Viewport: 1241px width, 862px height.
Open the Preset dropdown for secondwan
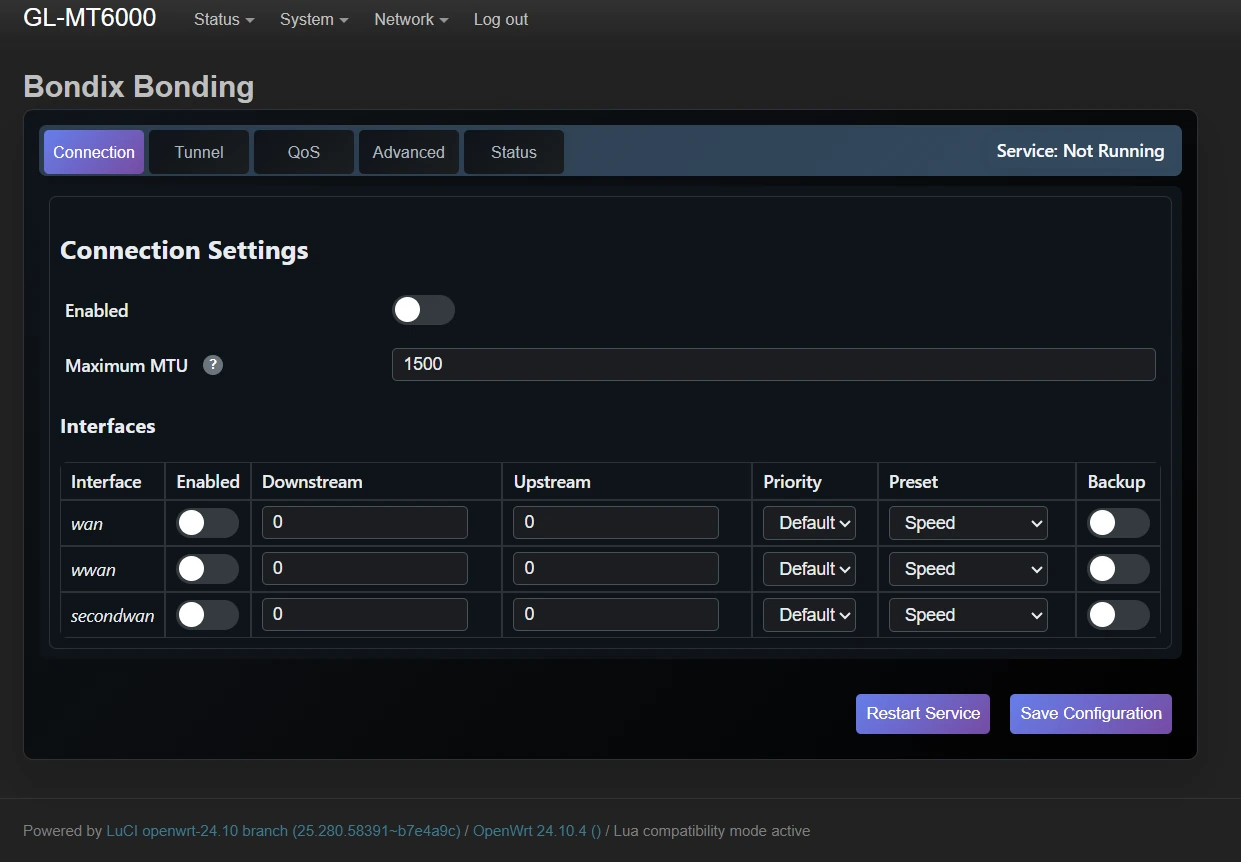968,615
